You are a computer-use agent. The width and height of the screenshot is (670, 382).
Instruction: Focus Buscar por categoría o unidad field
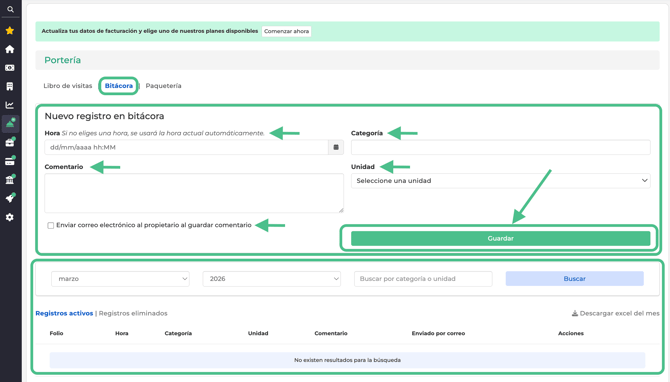pos(423,279)
